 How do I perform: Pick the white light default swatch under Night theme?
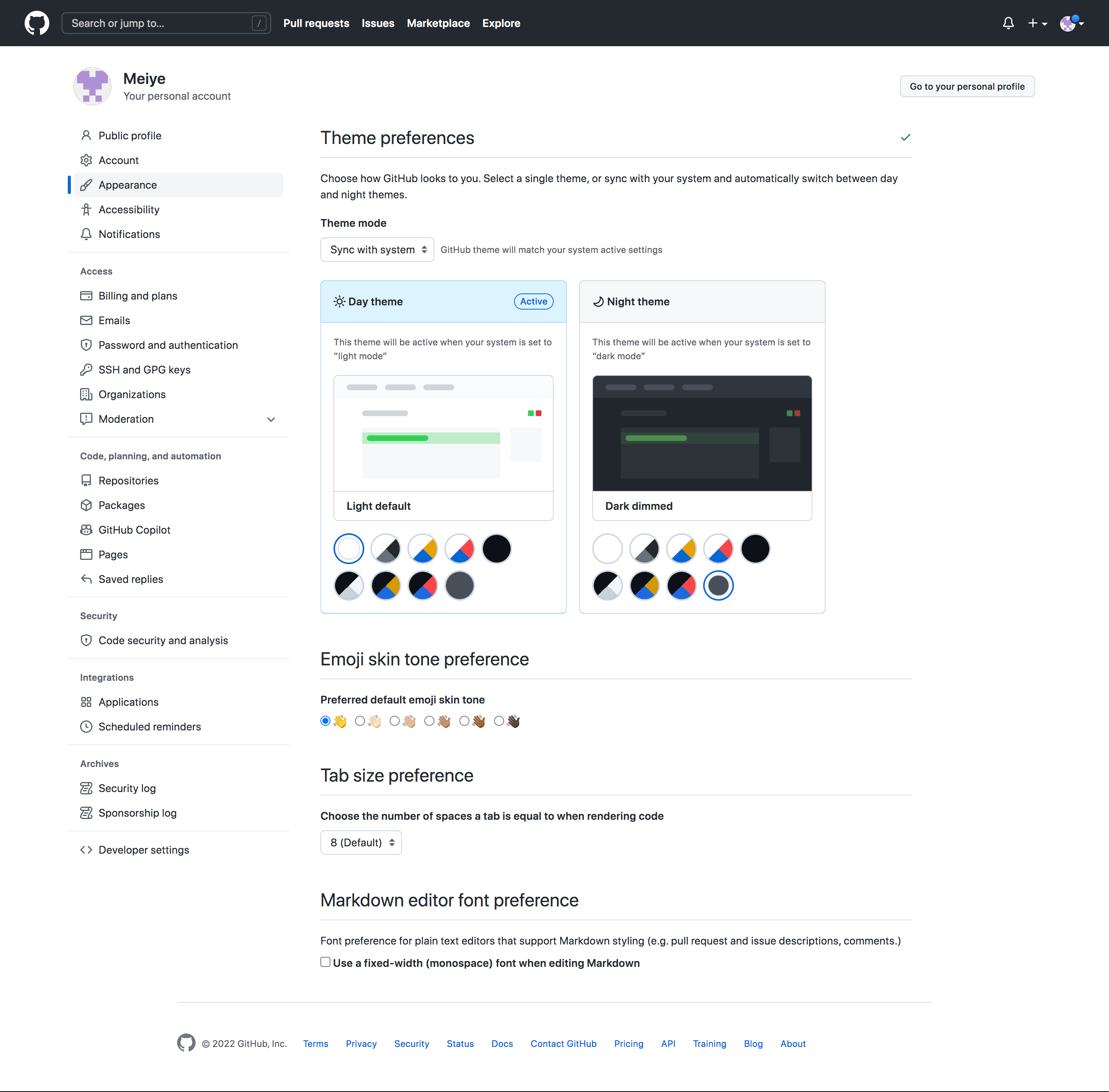tap(607, 549)
